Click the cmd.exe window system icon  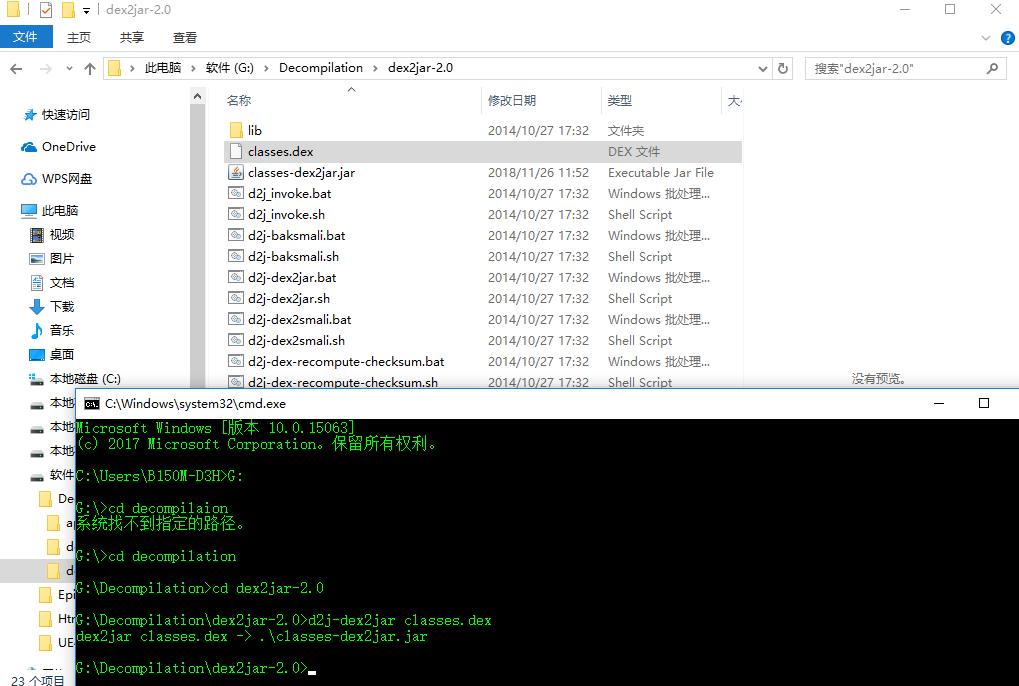point(92,404)
